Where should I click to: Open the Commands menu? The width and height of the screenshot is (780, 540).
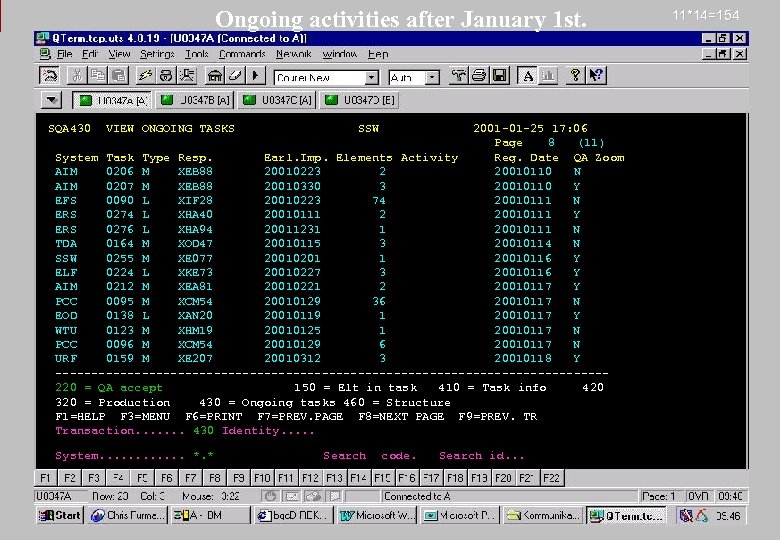(242, 54)
